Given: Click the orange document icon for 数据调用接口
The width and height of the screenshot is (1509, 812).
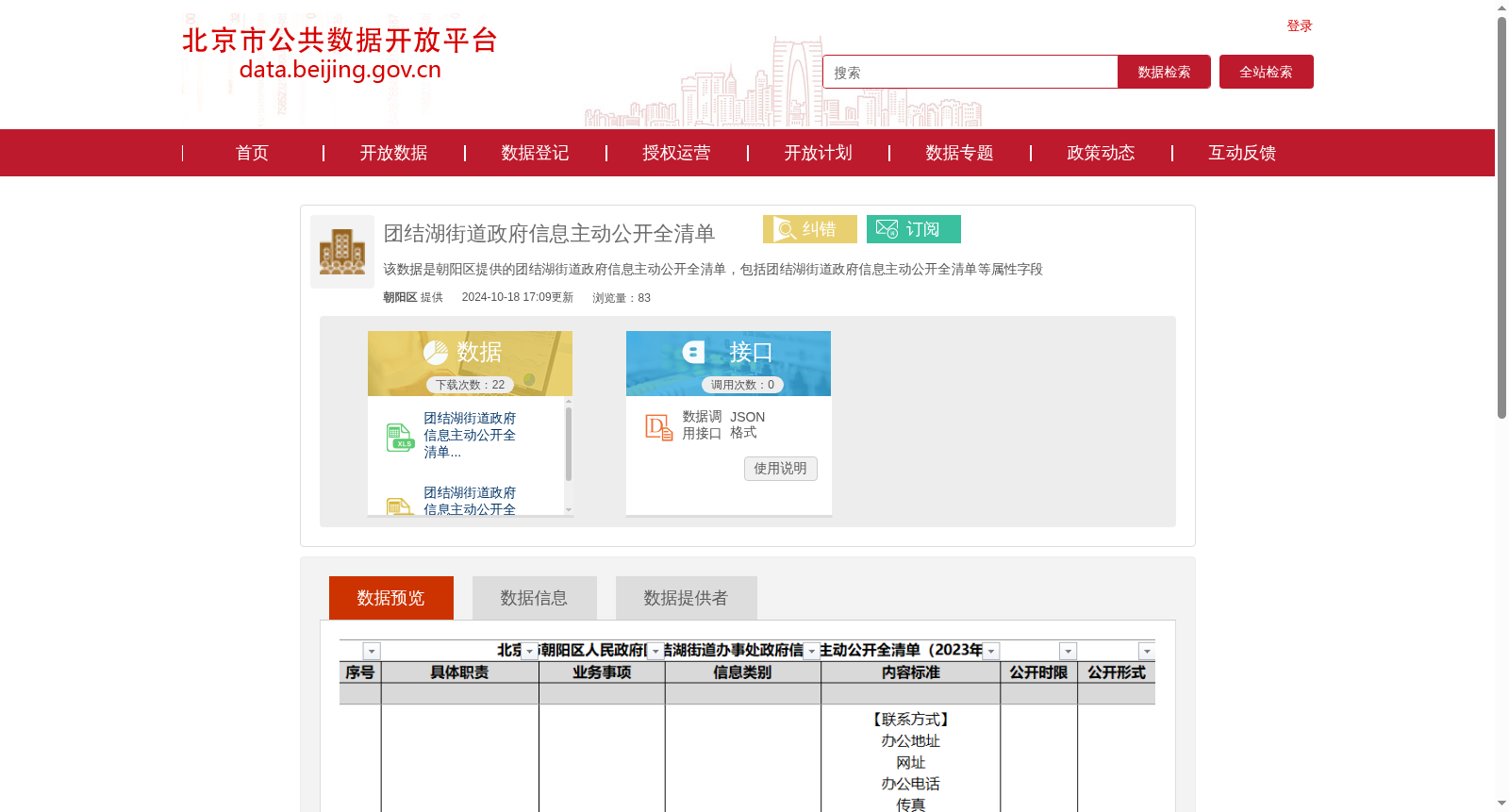Looking at the screenshot, I should coord(659,428).
